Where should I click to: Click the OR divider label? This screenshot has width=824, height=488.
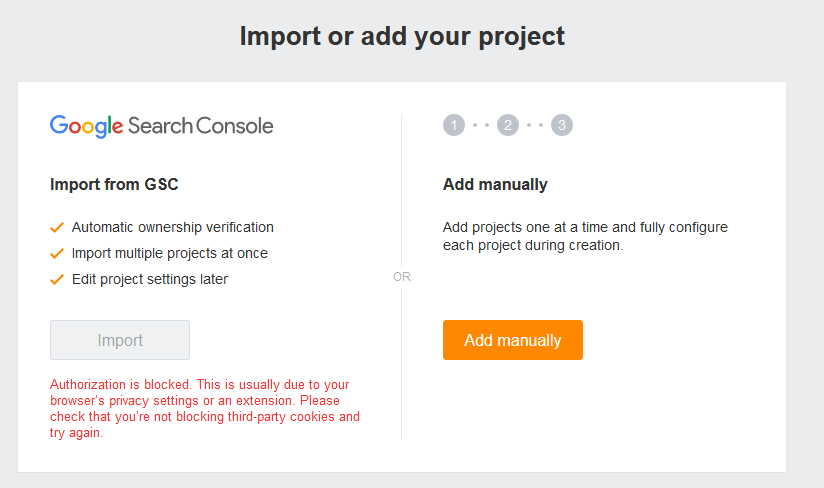[402, 277]
